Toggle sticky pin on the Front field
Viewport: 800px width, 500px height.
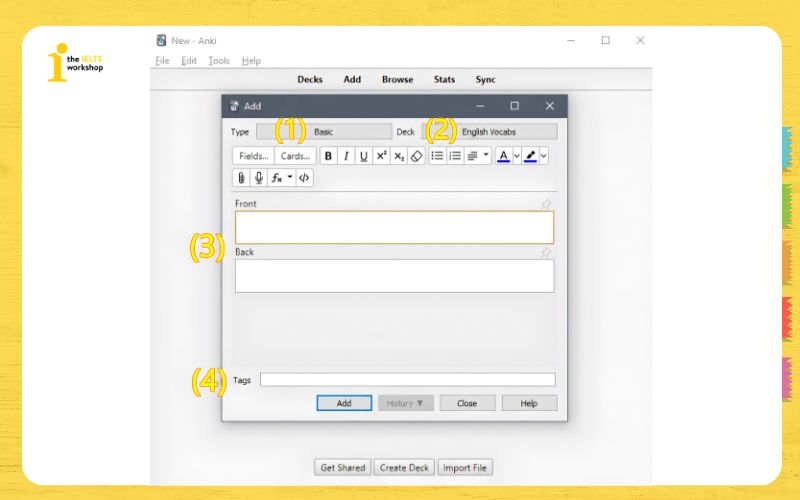[x=546, y=204]
